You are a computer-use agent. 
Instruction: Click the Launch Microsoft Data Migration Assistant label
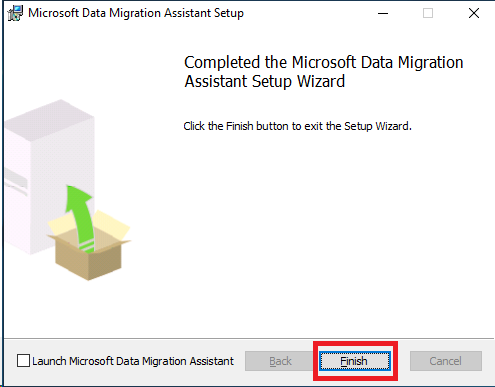click(x=133, y=361)
